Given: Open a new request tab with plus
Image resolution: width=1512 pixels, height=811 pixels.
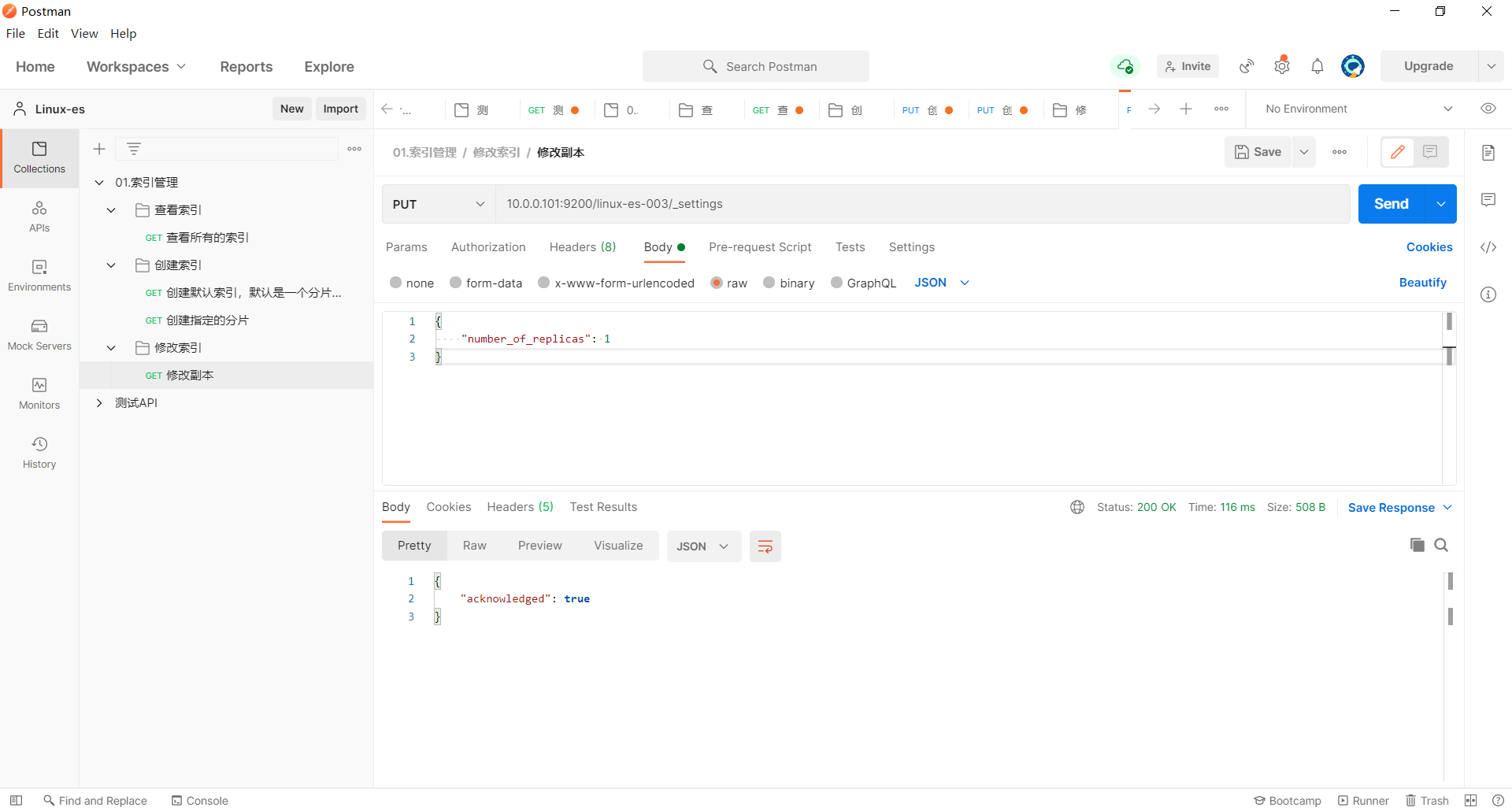Looking at the screenshot, I should (1186, 109).
